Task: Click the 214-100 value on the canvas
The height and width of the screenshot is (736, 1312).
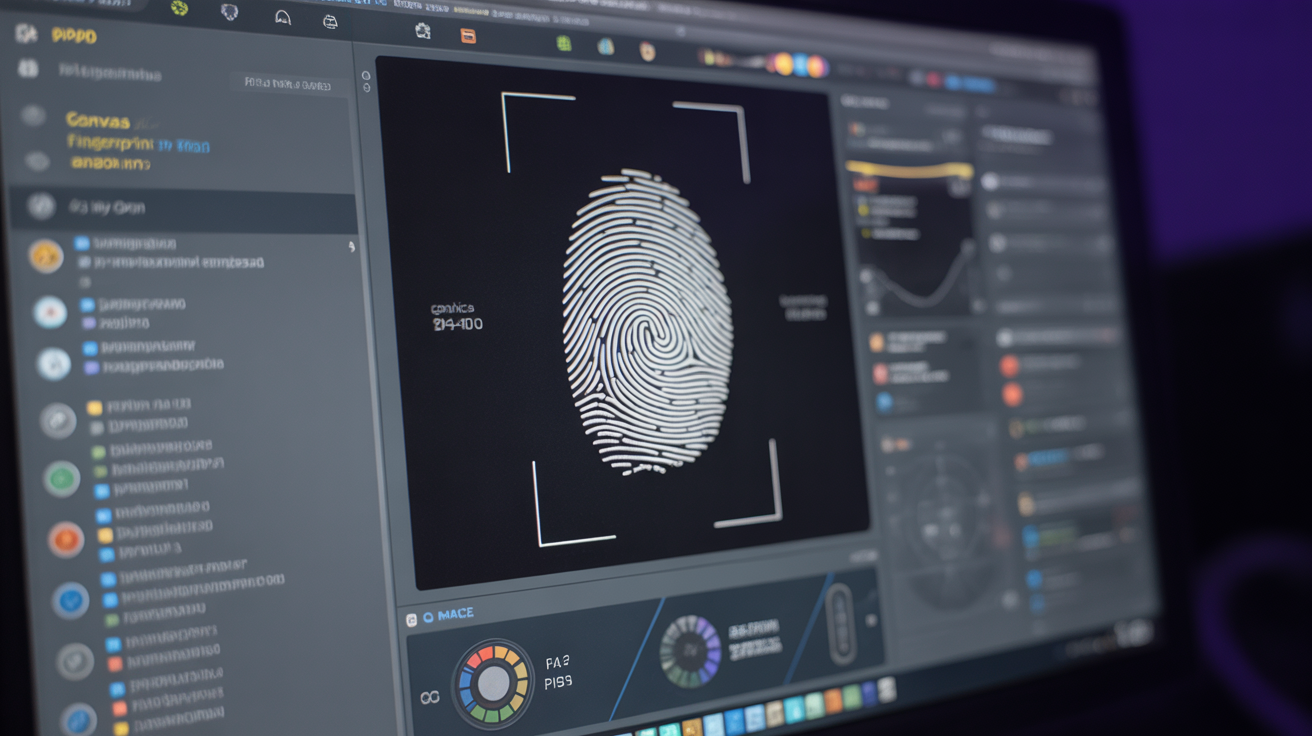Action: click(458, 325)
